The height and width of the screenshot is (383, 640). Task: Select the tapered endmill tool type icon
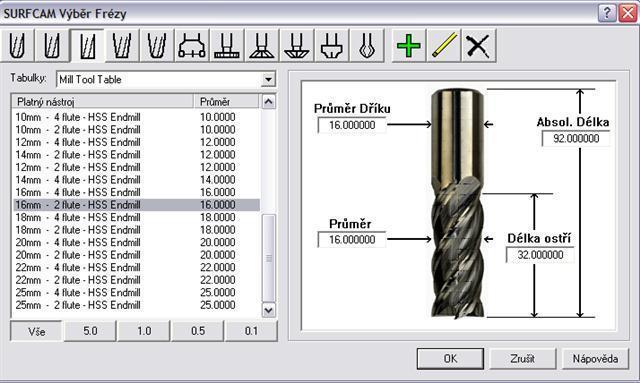tap(122, 45)
